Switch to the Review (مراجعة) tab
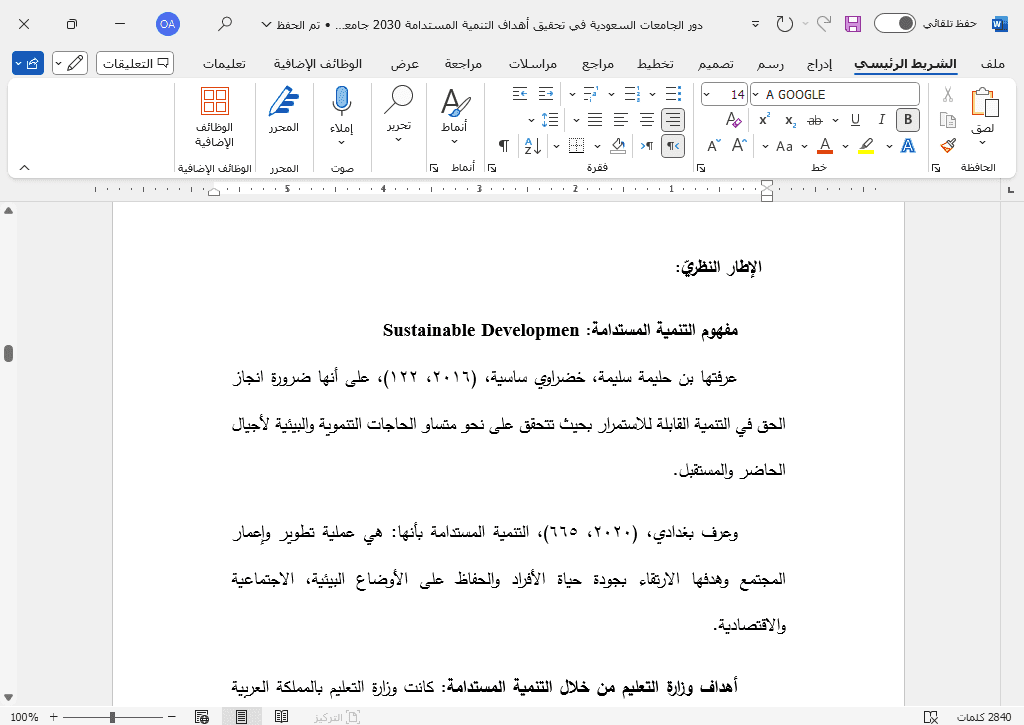Screen dimensions: 1024x725 point(463,63)
